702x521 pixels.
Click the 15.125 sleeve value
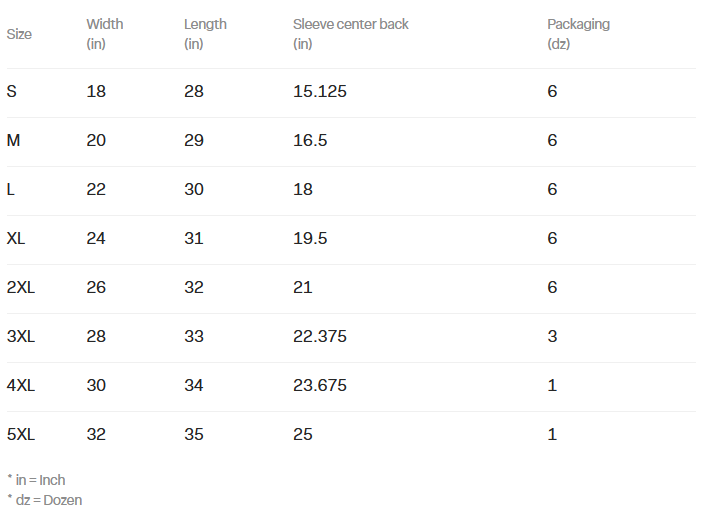[320, 91]
